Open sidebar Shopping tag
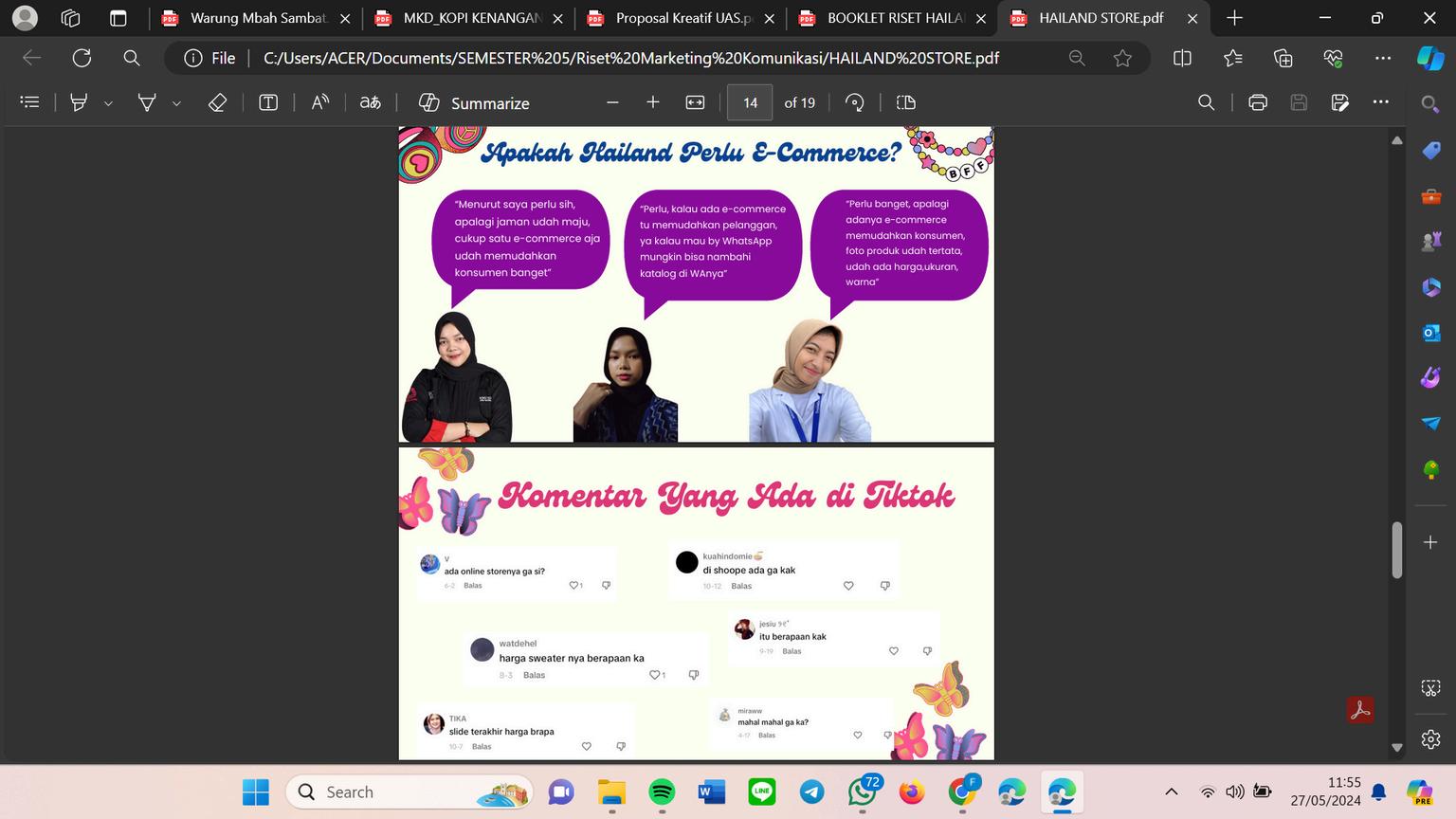1456x819 pixels. coord(1430,150)
